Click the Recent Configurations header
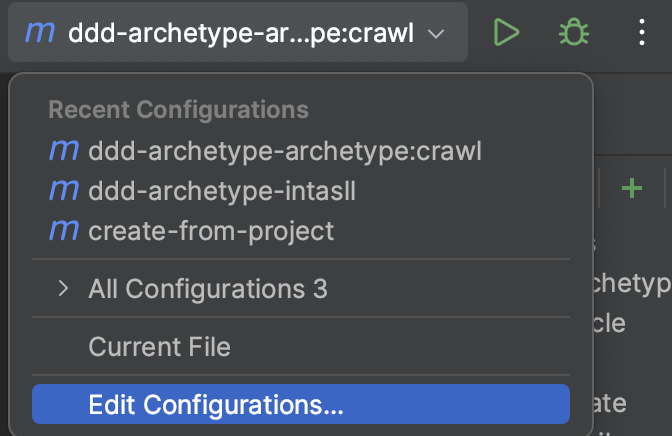This screenshot has width=672, height=436. coord(178,109)
